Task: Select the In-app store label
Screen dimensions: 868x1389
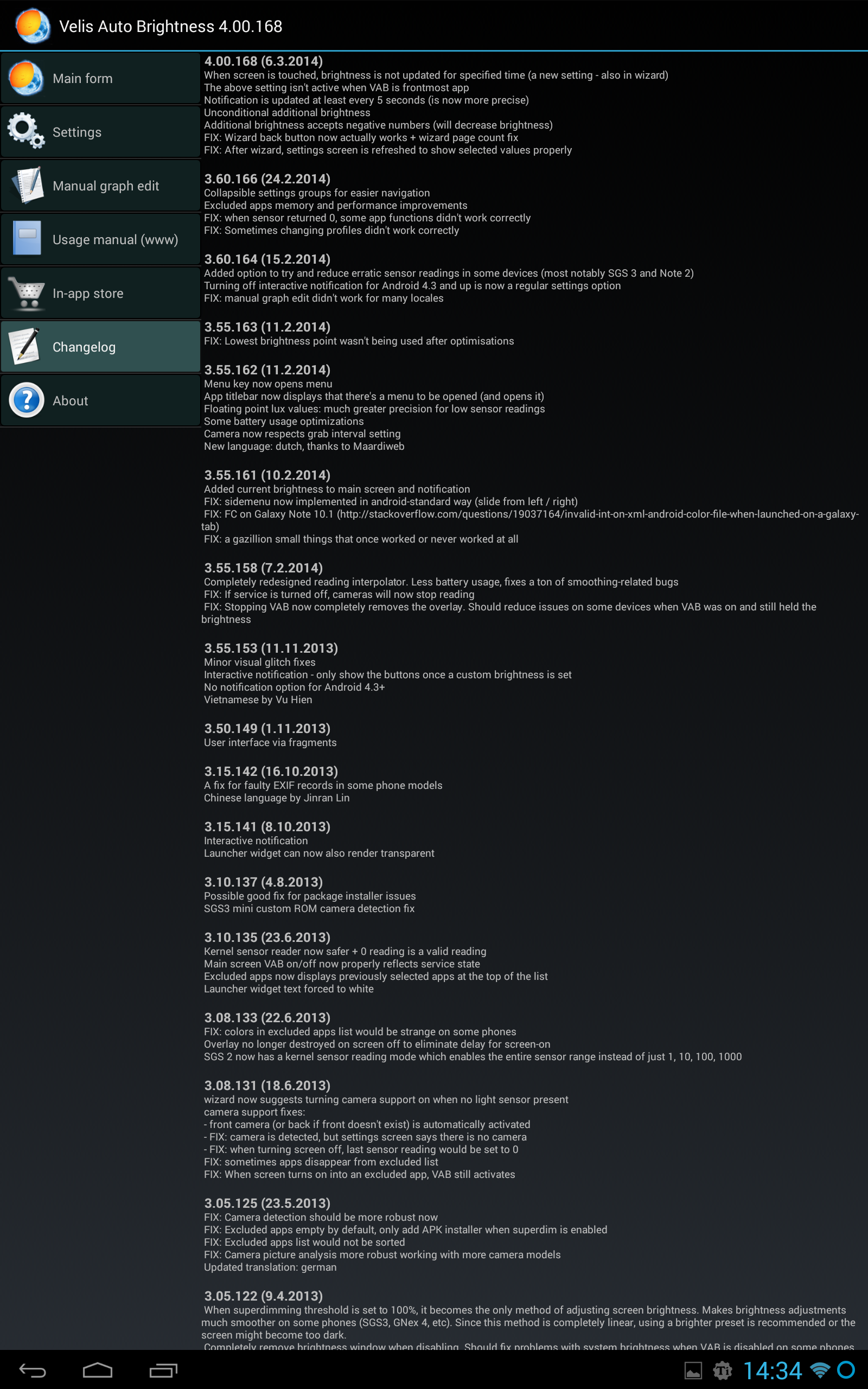Action: [88, 294]
